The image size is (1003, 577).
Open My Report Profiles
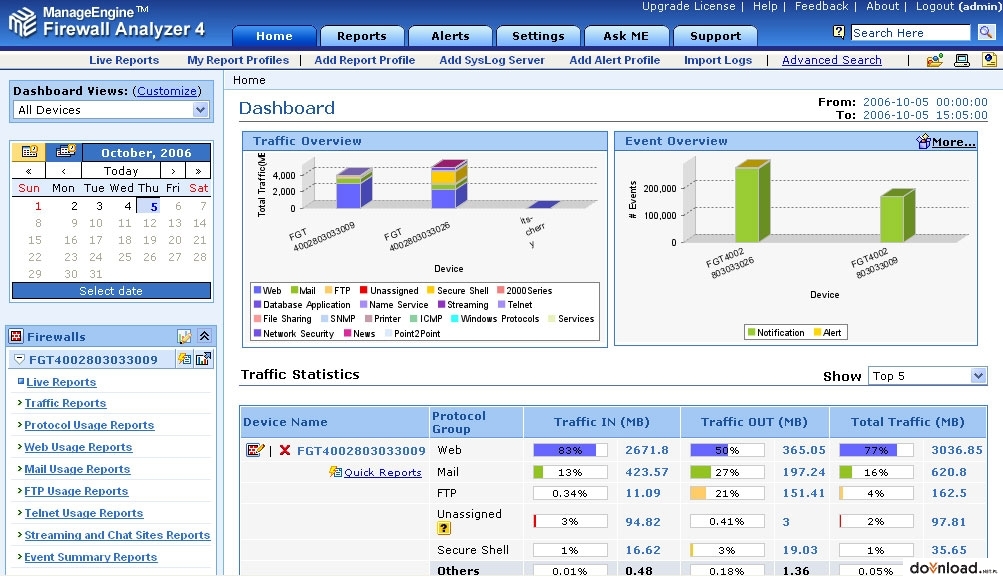[x=238, y=60]
